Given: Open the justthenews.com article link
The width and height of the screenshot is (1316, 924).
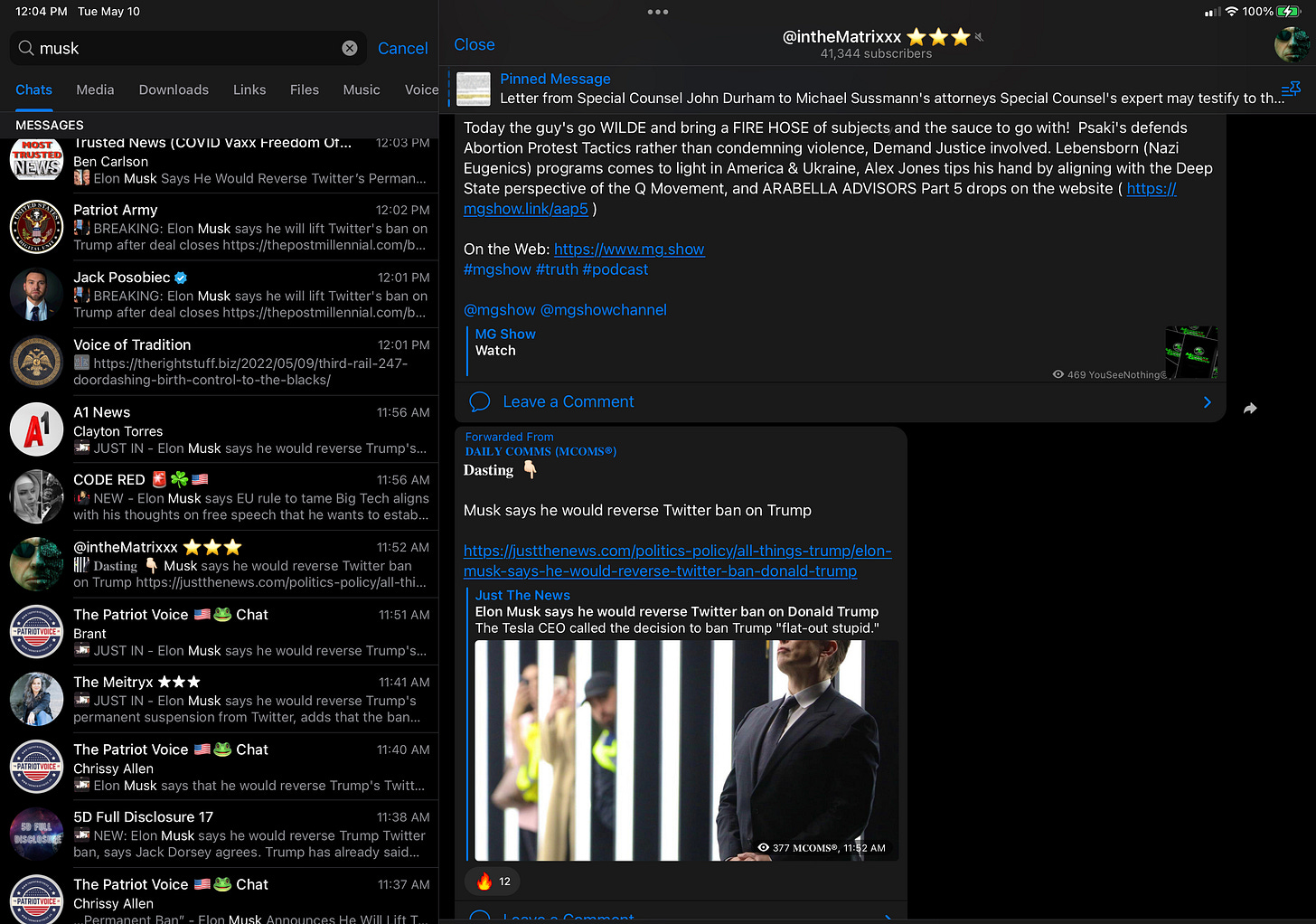Looking at the screenshot, I should 677,561.
